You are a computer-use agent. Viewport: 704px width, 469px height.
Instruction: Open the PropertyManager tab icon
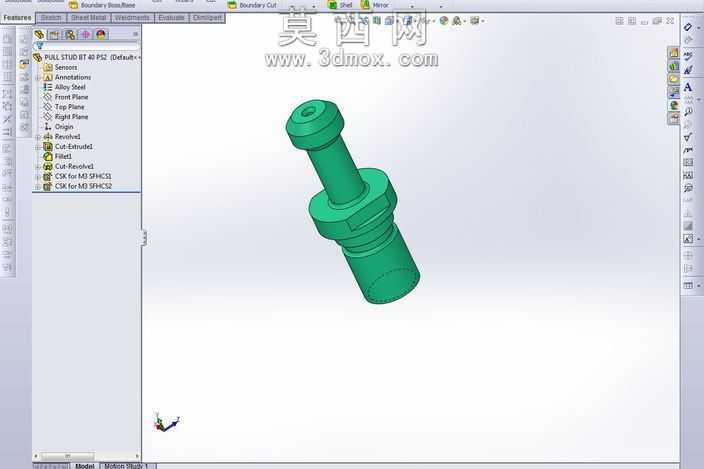point(54,35)
